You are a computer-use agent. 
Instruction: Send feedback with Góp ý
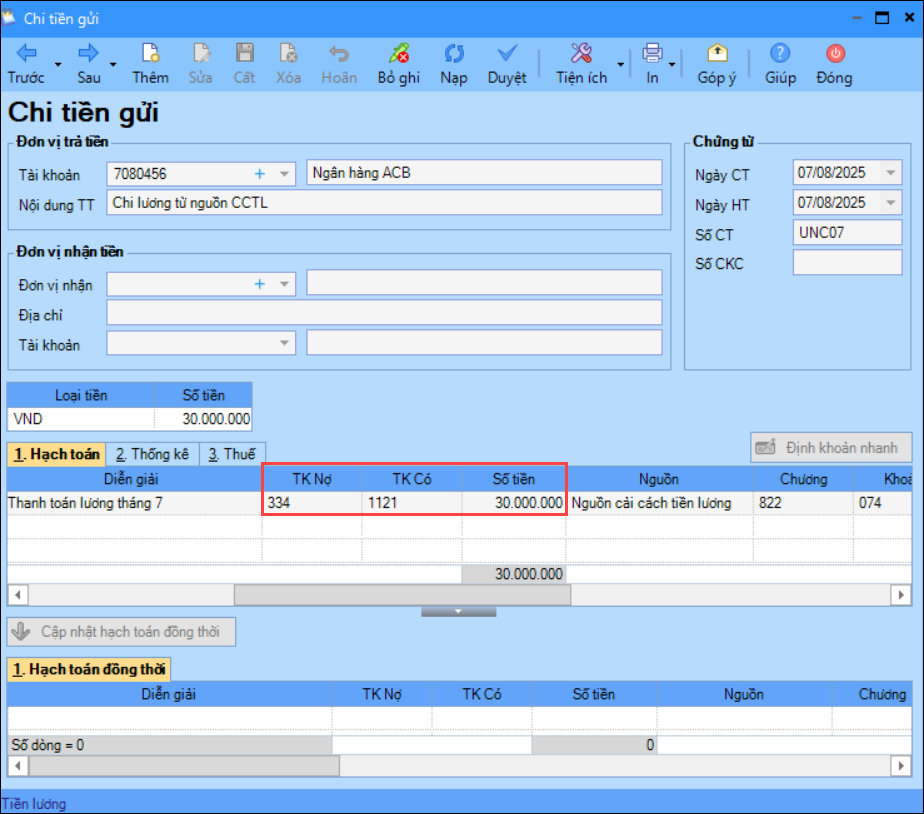[717, 64]
